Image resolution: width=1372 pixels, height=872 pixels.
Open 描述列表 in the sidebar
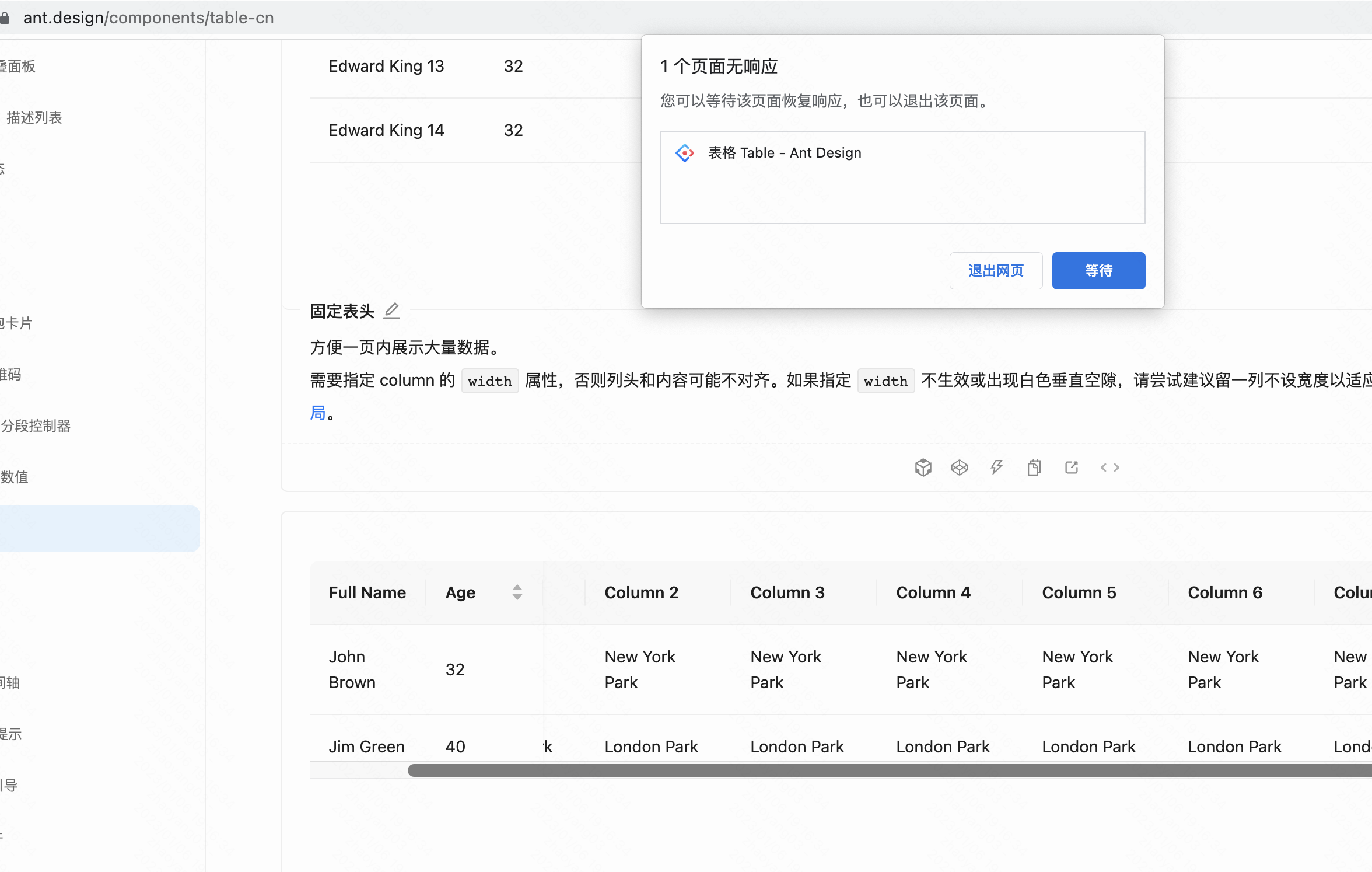tap(34, 118)
